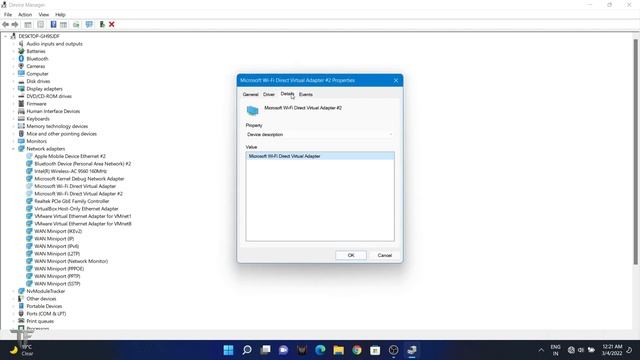The width and height of the screenshot is (640, 360).
Task: Click the Bluetooth category icon
Action: (x=21, y=59)
